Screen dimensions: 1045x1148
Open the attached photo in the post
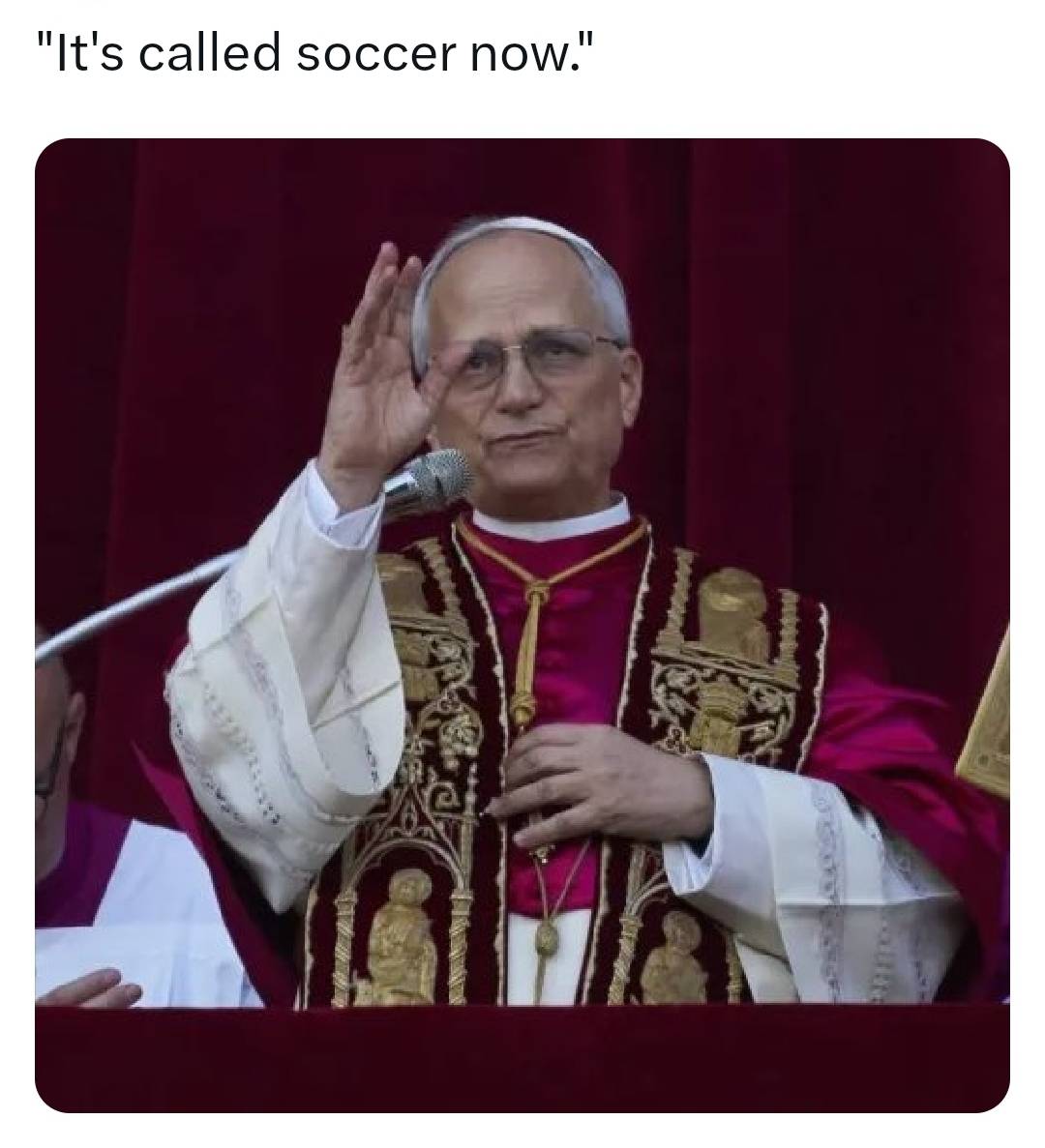[x=522, y=625]
